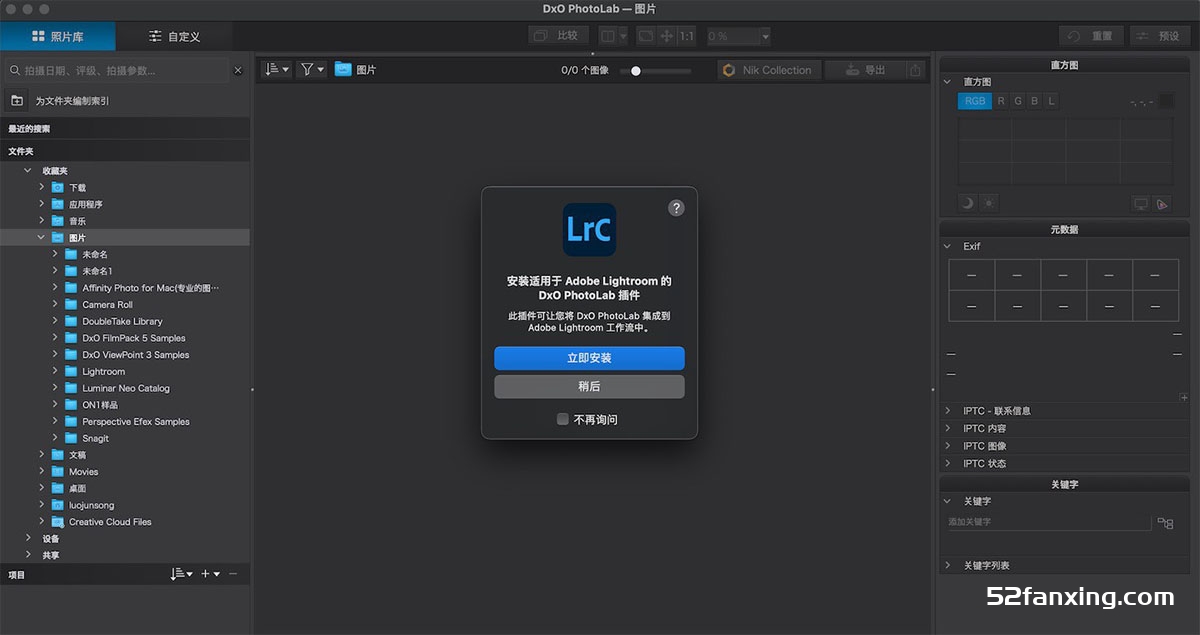1200x635 pixels.
Task: Select the G histogram channel
Action: [x=1018, y=101]
